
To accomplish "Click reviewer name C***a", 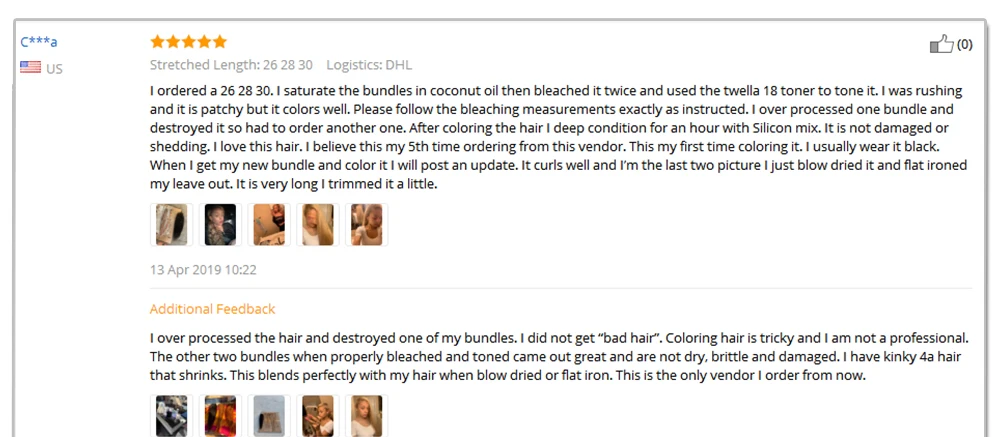I will click(39, 42).
